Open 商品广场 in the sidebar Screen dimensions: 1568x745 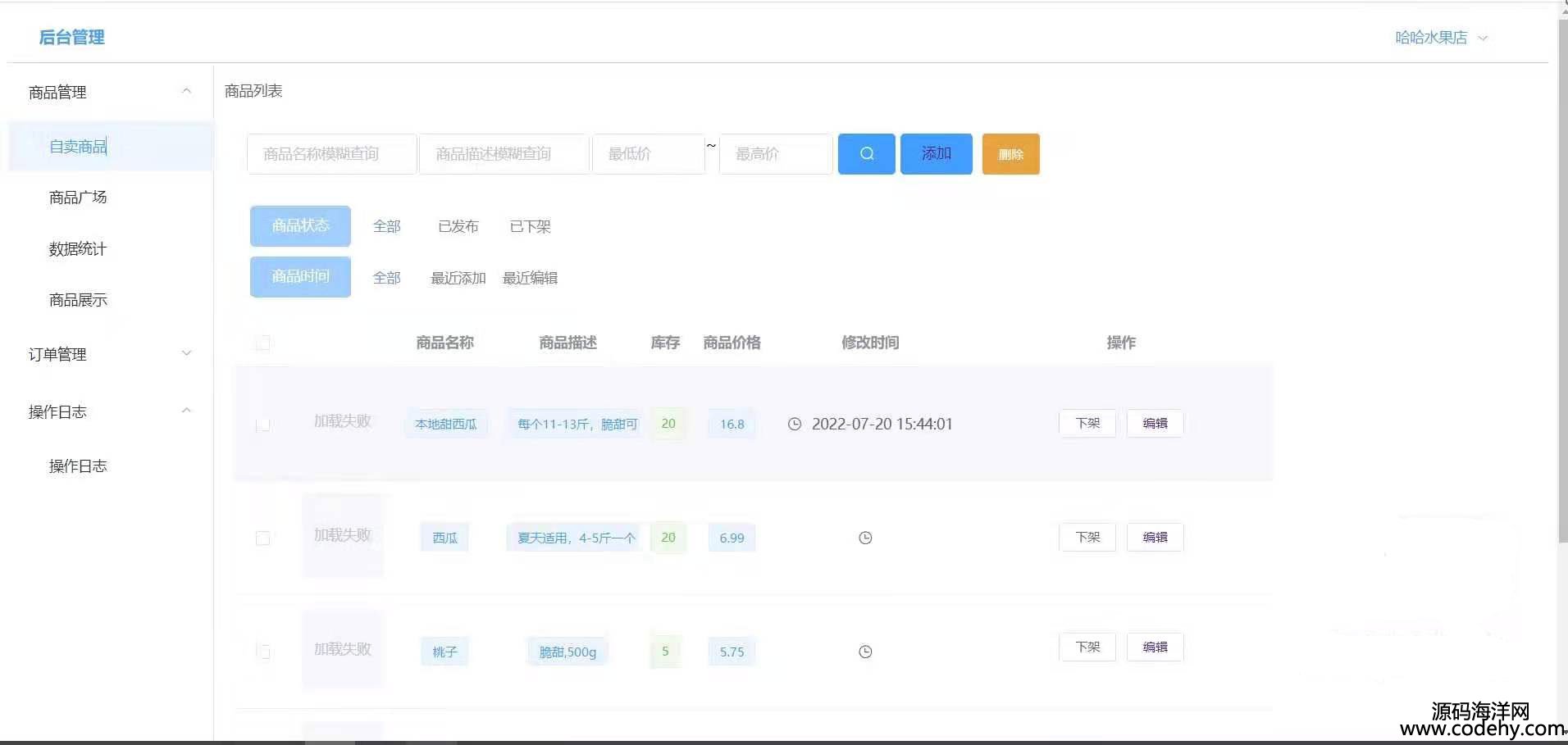(x=78, y=198)
